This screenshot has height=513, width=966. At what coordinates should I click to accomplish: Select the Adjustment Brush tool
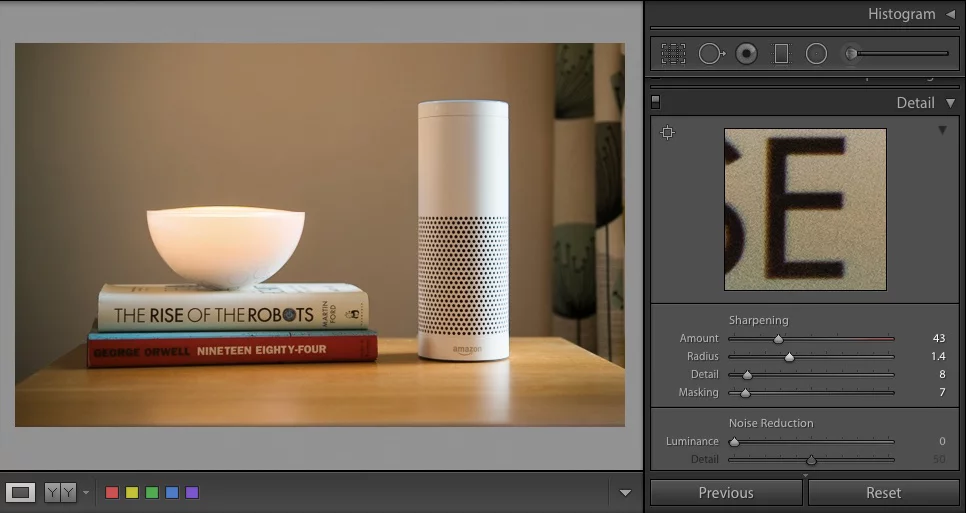852,54
